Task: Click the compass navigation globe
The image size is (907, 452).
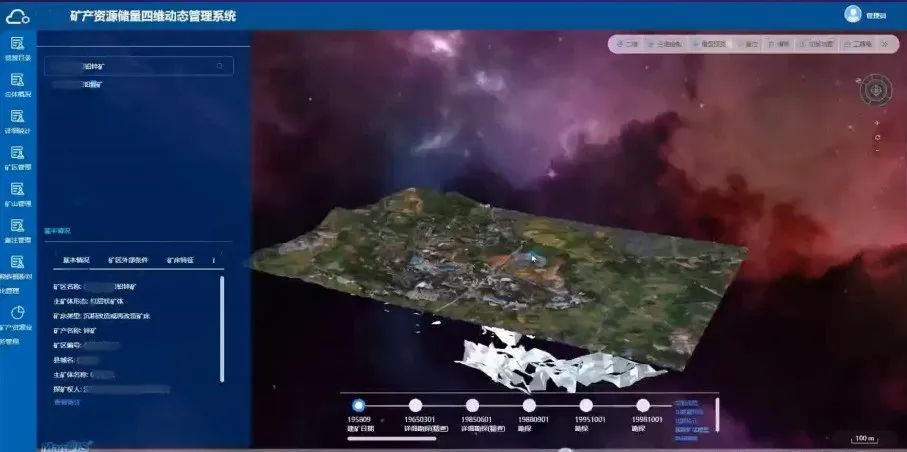Action: coord(876,90)
